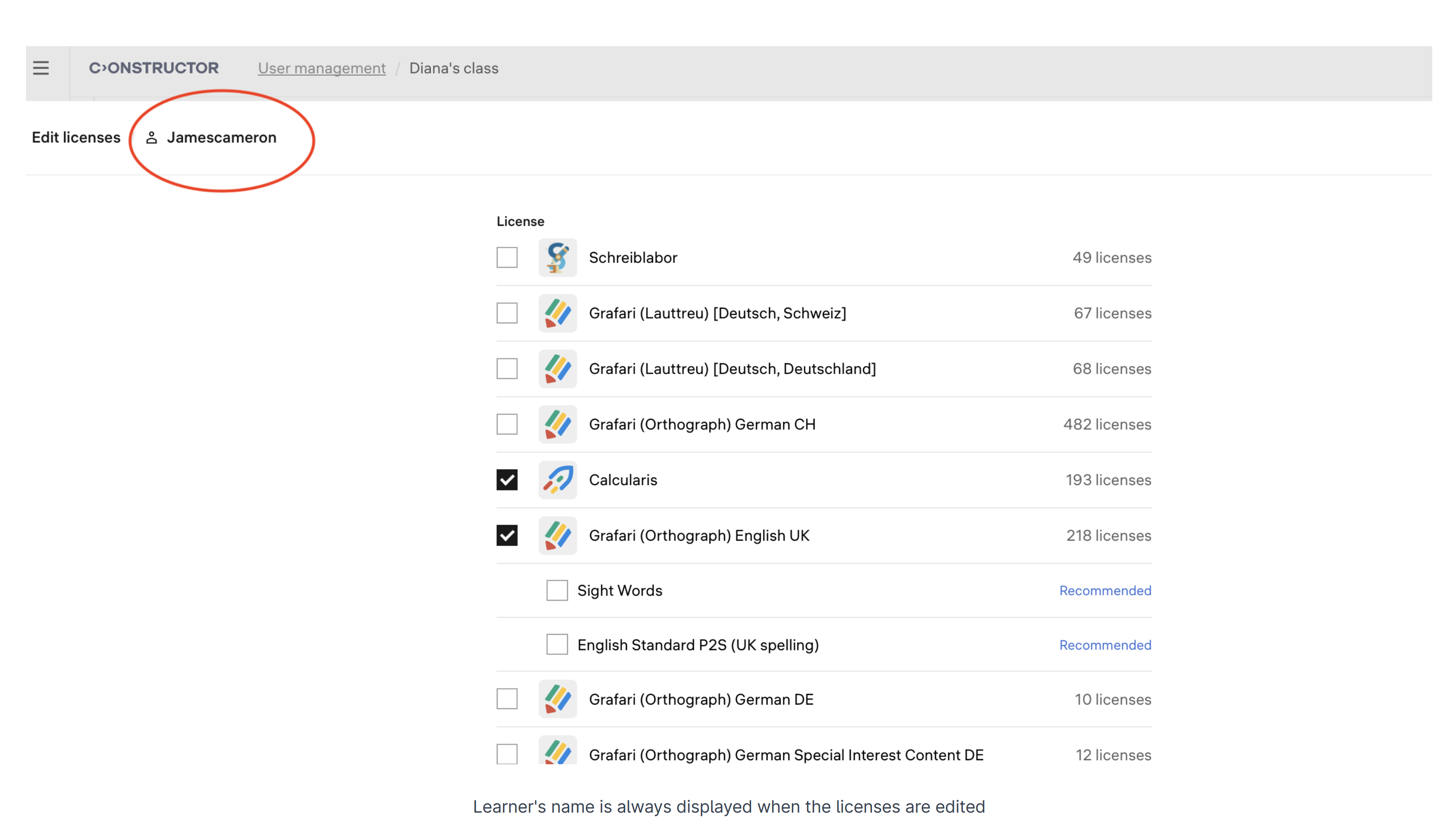Click Recommended link beside English Standard P2S
This screenshot has height=818, width=1456.
click(x=1104, y=645)
